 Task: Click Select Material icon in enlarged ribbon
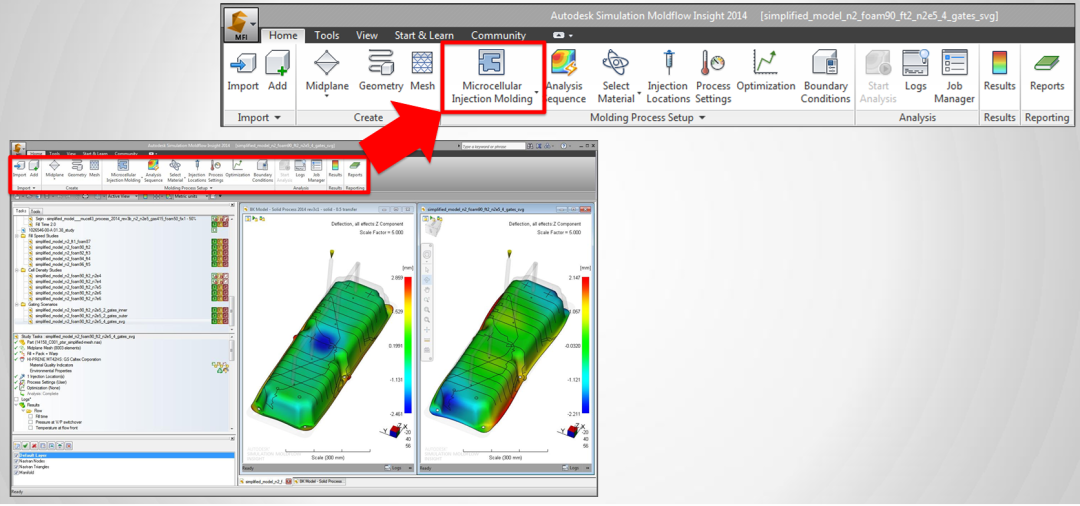point(615,62)
